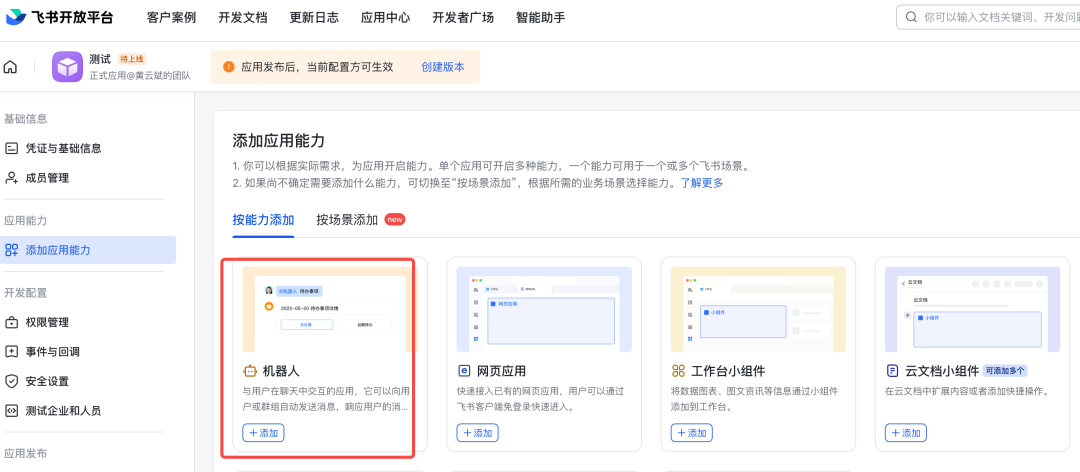Click the 正式应用@黄云斌的团队 subtitle
Viewport: 1080px width, 472px height.
click(140, 76)
